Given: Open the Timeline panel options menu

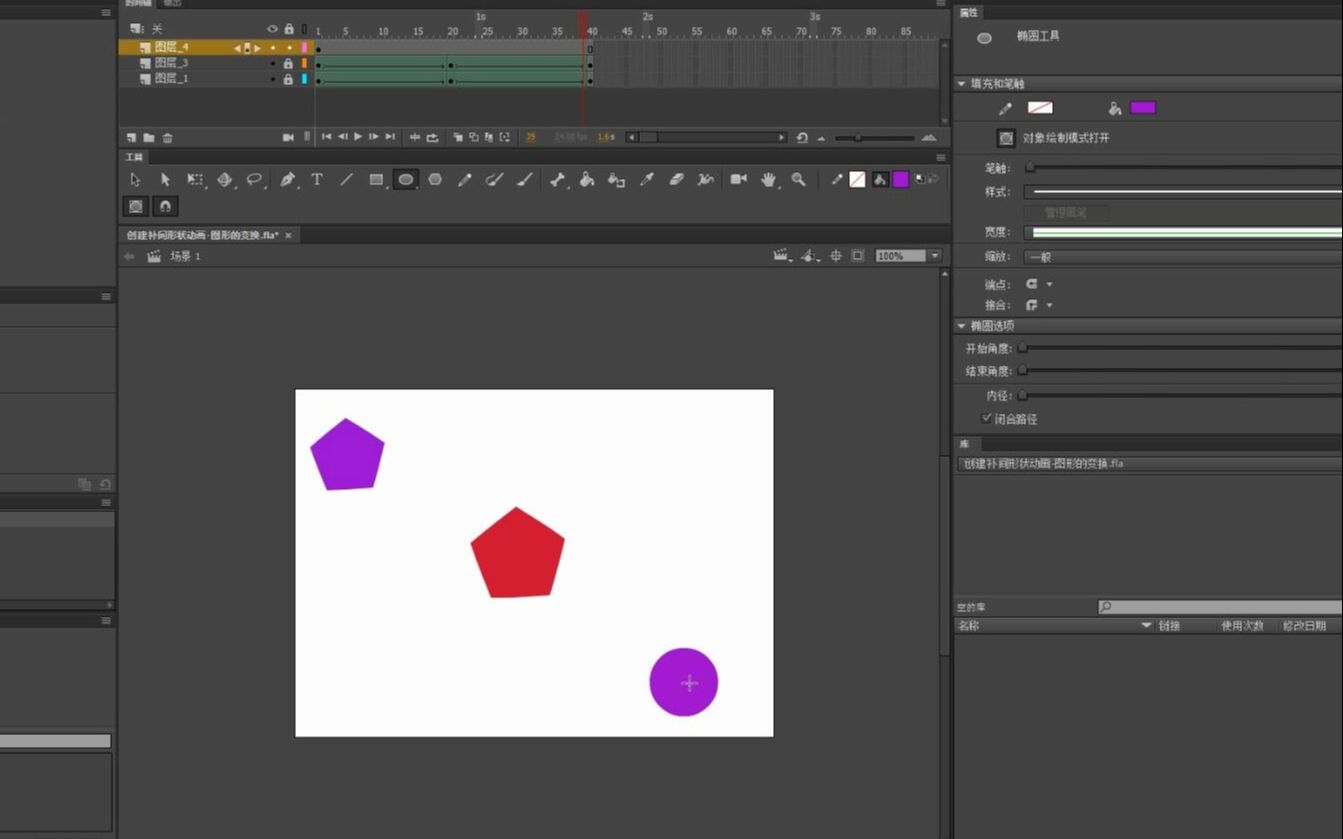Looking at the screenshot, I should pos(940,3).
